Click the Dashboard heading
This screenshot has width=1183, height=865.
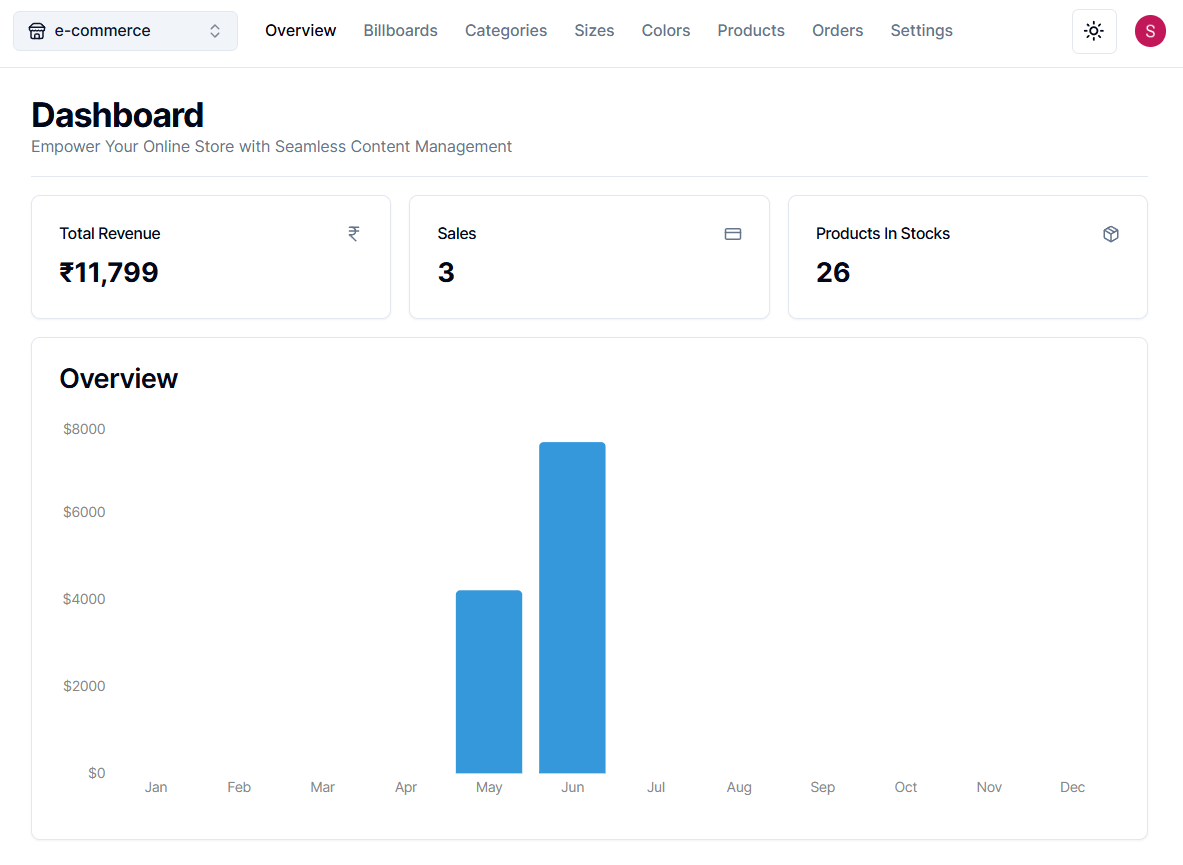(117, 115)
